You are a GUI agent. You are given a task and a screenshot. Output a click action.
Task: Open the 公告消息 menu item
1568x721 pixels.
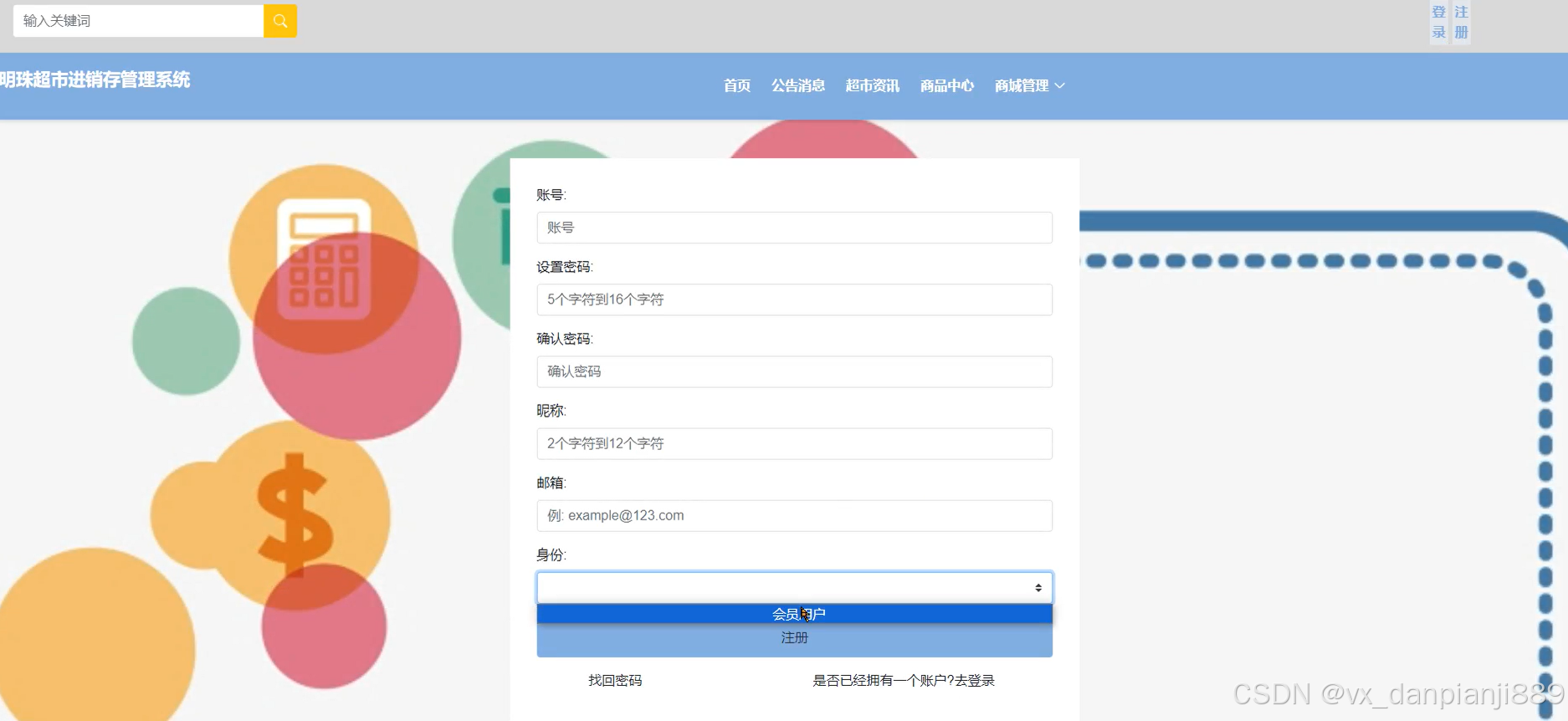coord(798,85)
